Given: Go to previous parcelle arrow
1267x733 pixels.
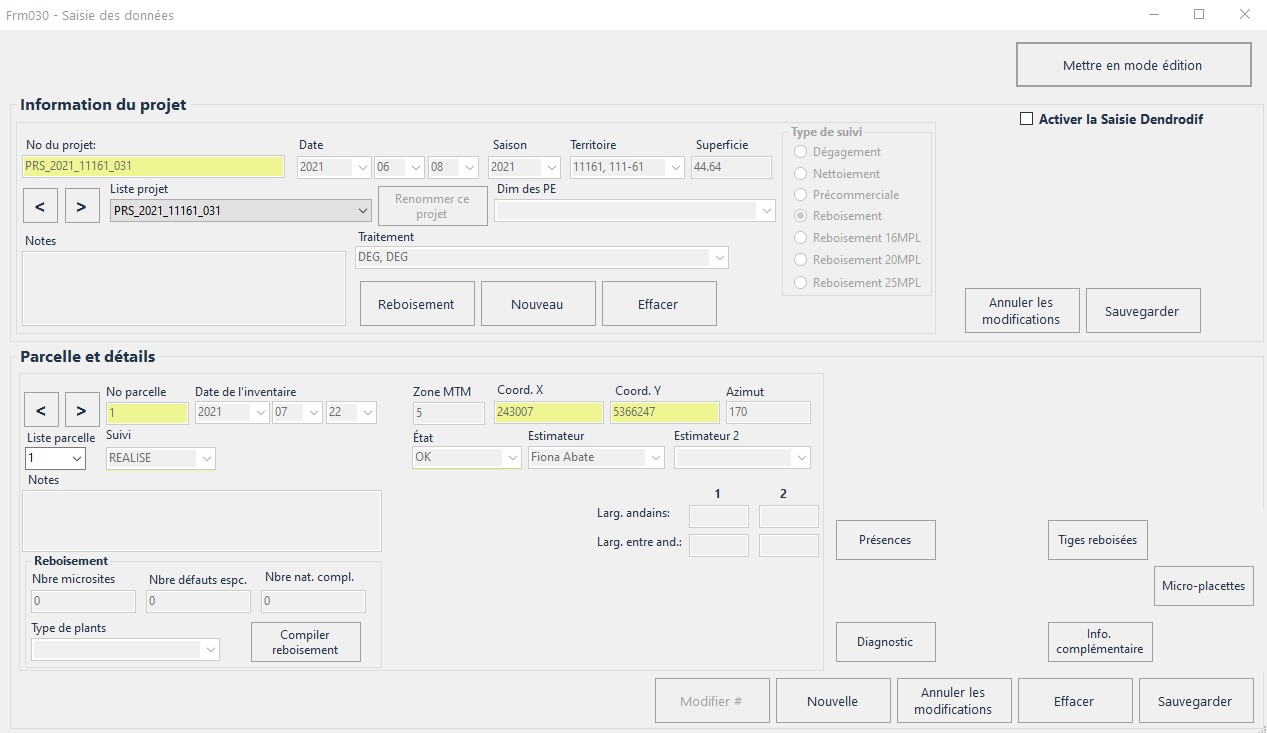Looking at the screenshot, I should [40, 410].
